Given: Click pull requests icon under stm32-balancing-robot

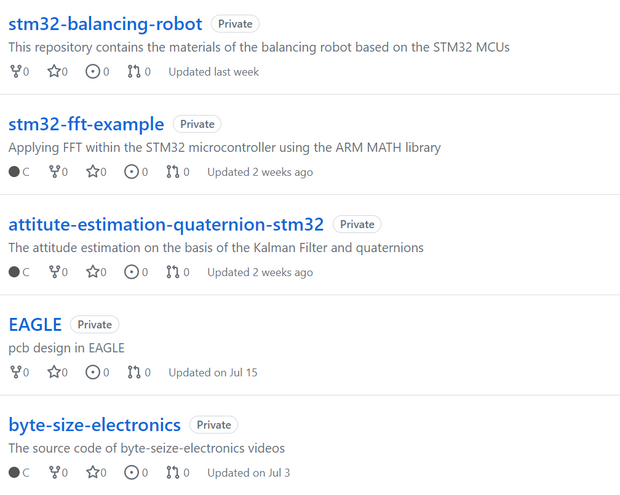Looking at the screenshot, I should (134, 72).
